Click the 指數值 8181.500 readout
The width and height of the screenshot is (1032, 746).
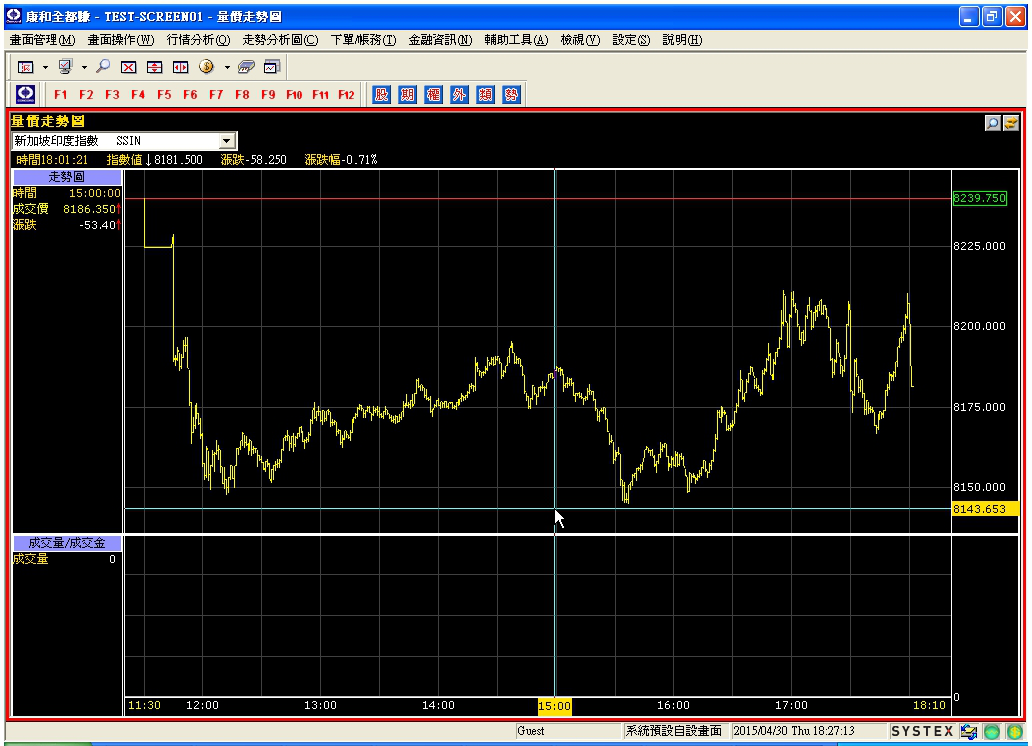[155, 160]
